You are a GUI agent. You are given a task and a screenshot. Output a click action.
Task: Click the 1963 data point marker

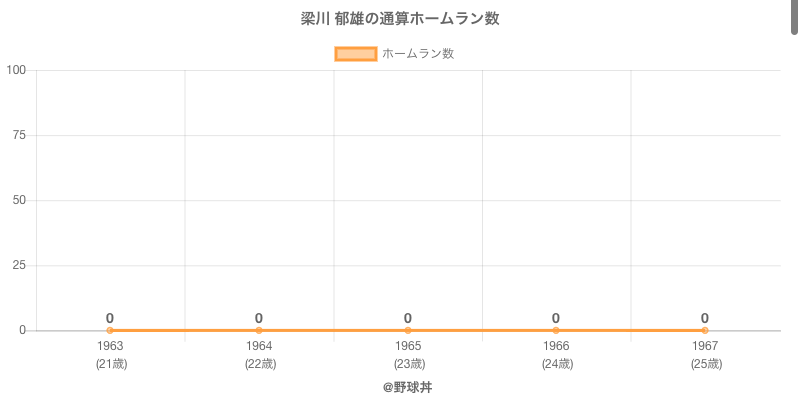coord(110,330)
